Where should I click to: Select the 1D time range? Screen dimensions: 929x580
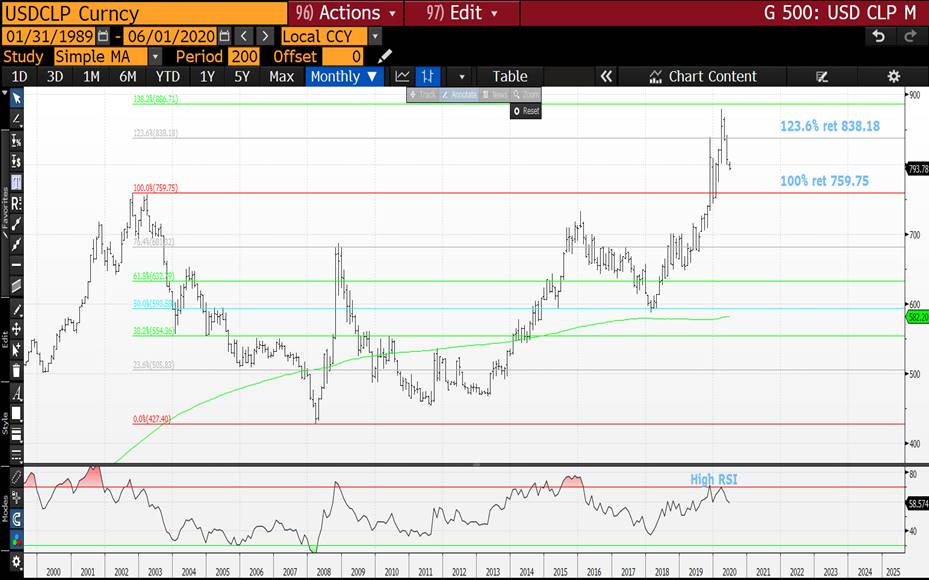click(x=20, y=76)
